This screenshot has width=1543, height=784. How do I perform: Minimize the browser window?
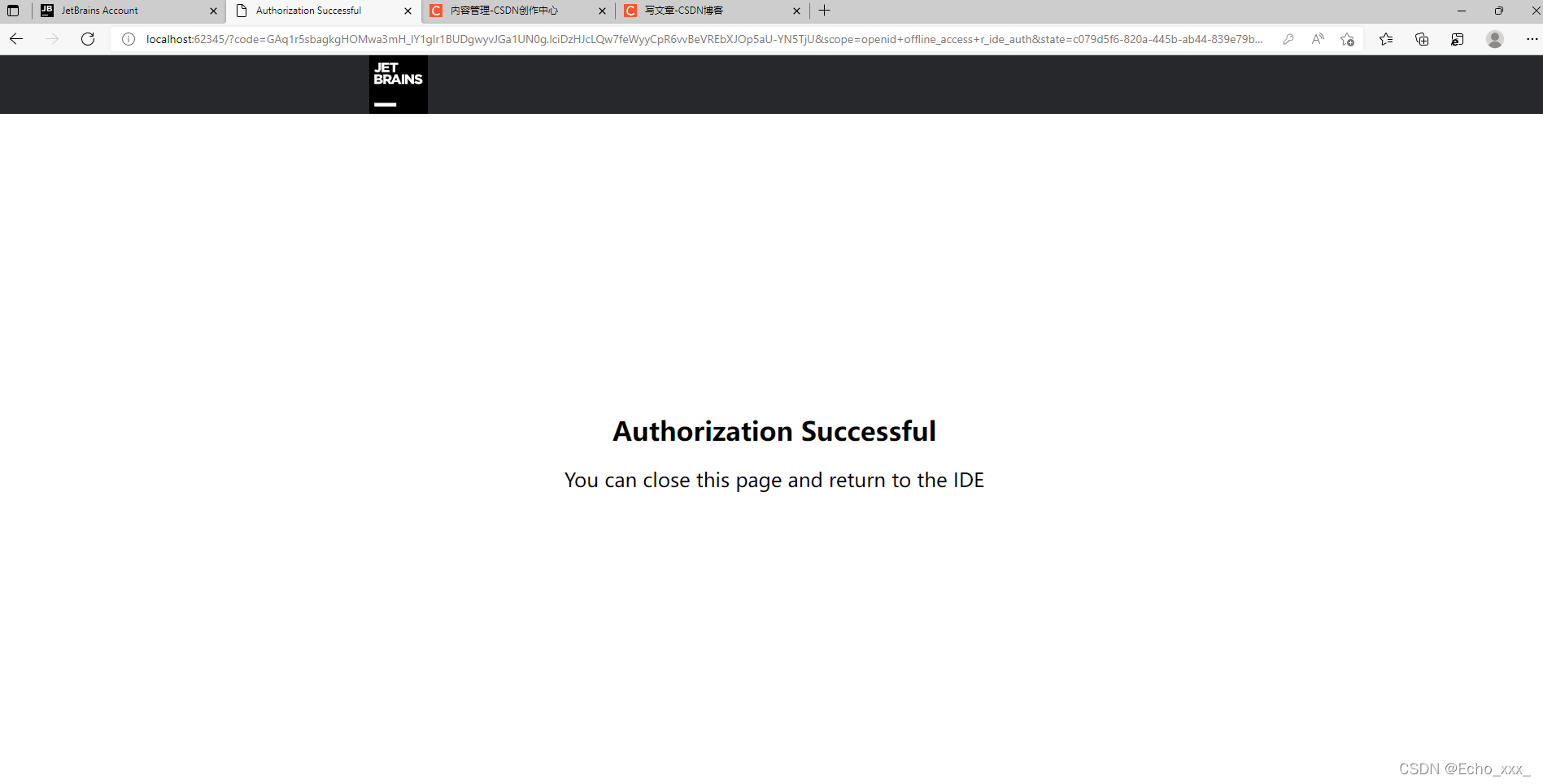coord(1462,11)
